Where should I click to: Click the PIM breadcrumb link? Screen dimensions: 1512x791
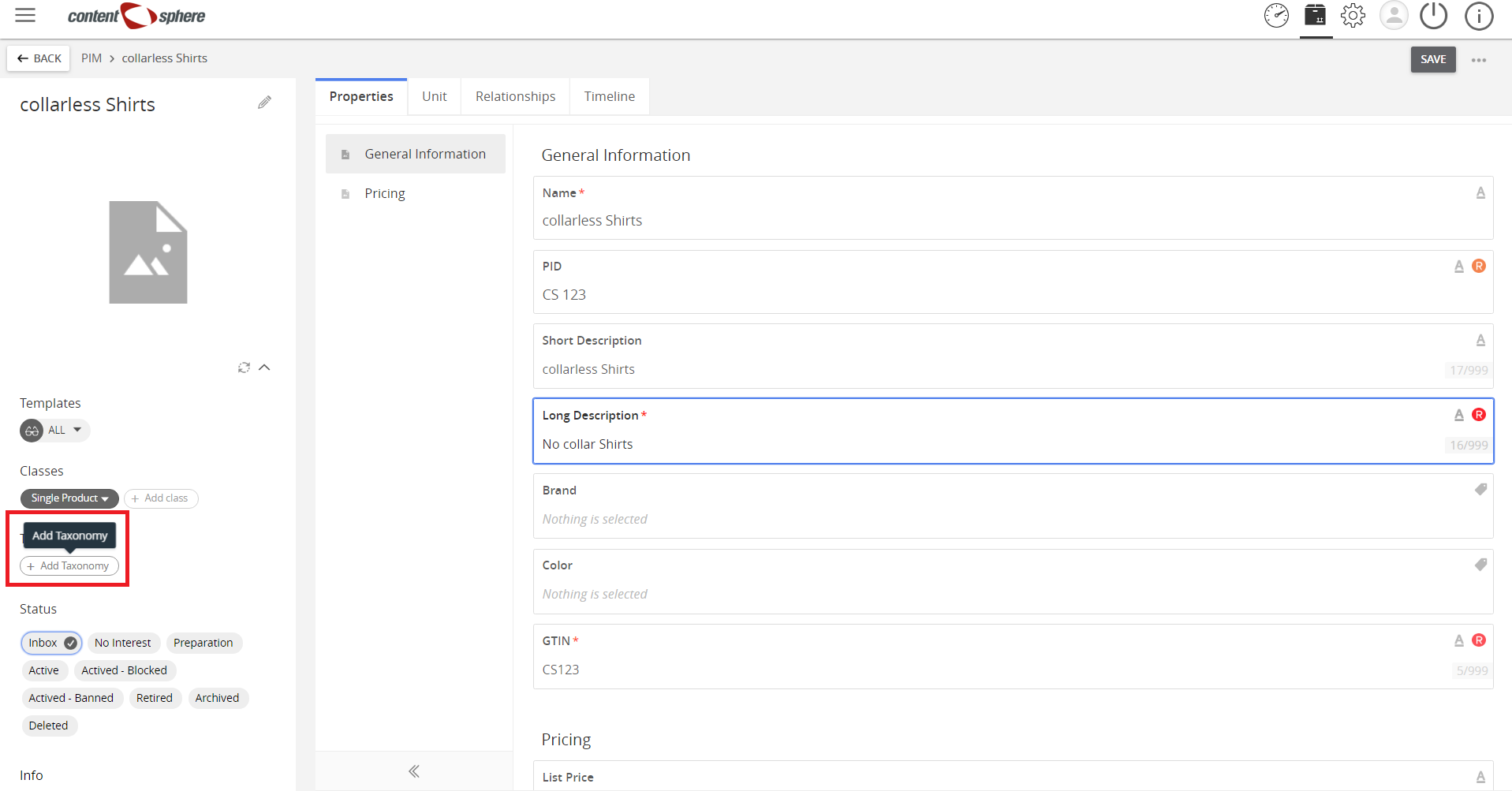[x=91, y=58]
